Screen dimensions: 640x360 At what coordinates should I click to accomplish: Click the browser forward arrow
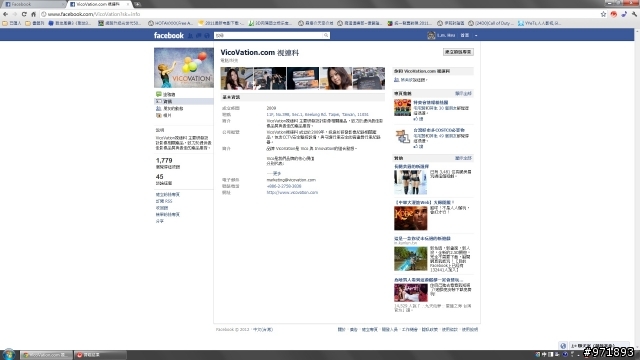tap(15, 14)
